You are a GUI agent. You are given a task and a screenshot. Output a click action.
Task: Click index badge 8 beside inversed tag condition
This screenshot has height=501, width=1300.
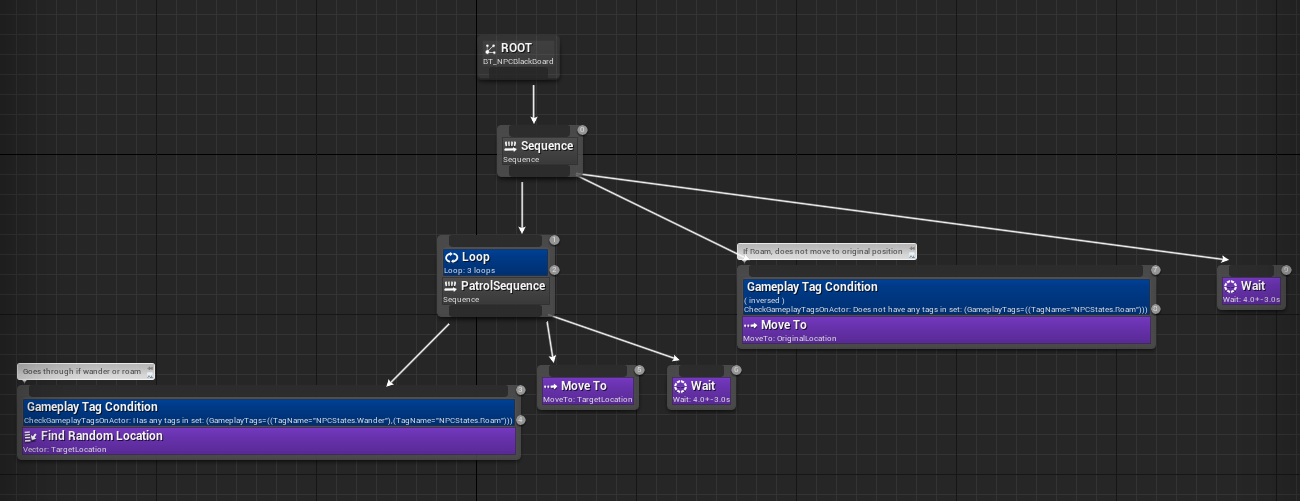point(1155,309)
